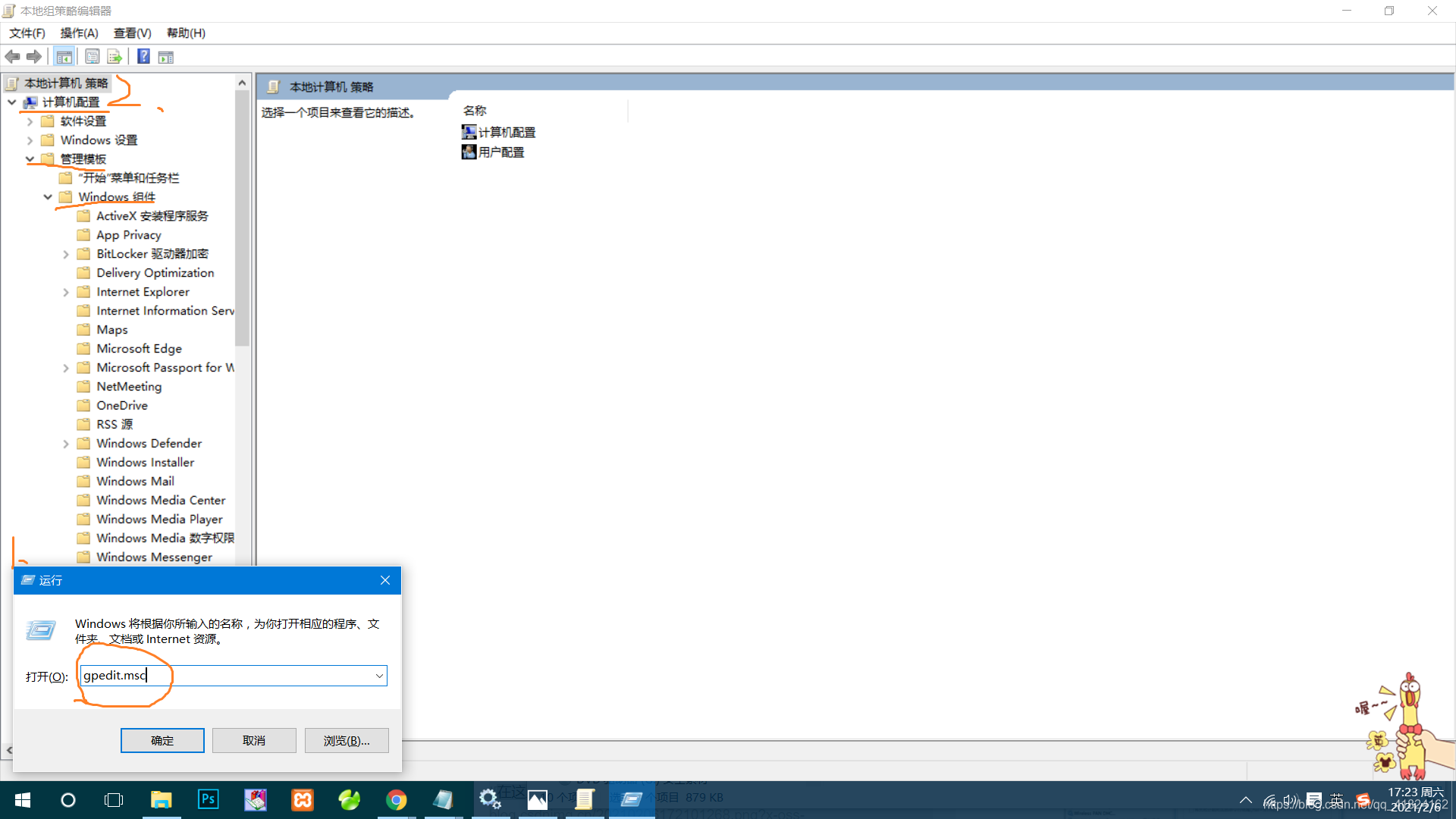Open File Explorer from the taskbar
Viewport: 1456px width, 819px height.
click(161, 800)
